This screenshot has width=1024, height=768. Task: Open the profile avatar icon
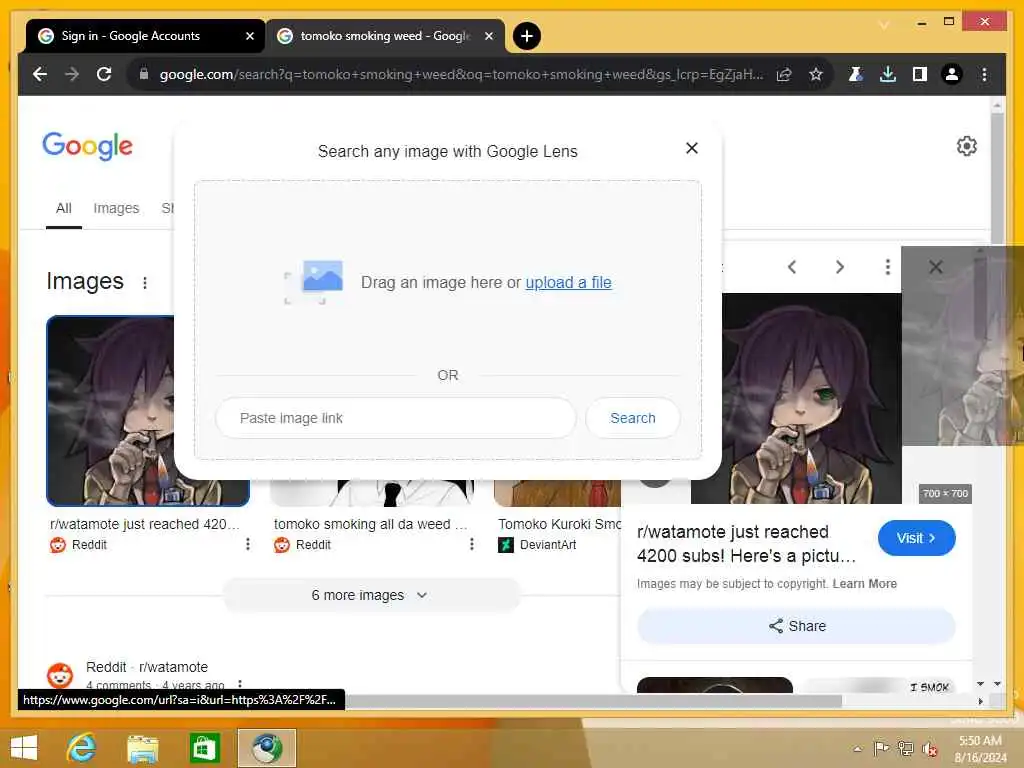pos(952,74)
